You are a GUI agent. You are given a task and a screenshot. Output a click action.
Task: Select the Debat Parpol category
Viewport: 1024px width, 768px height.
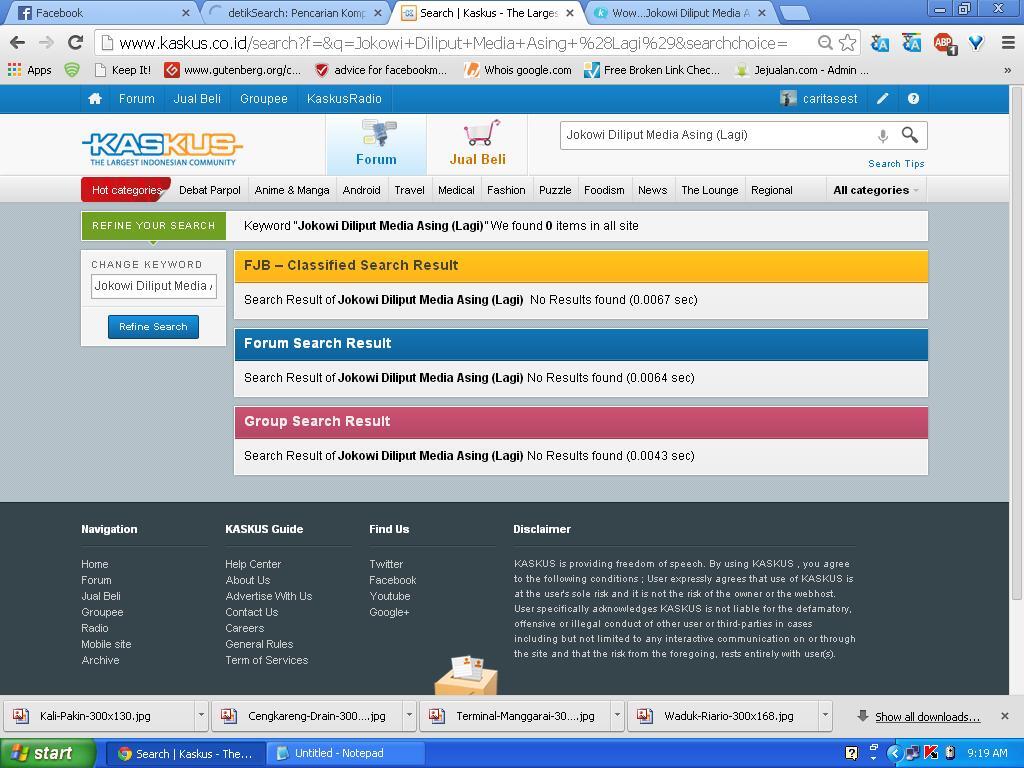tap(210, 190)
